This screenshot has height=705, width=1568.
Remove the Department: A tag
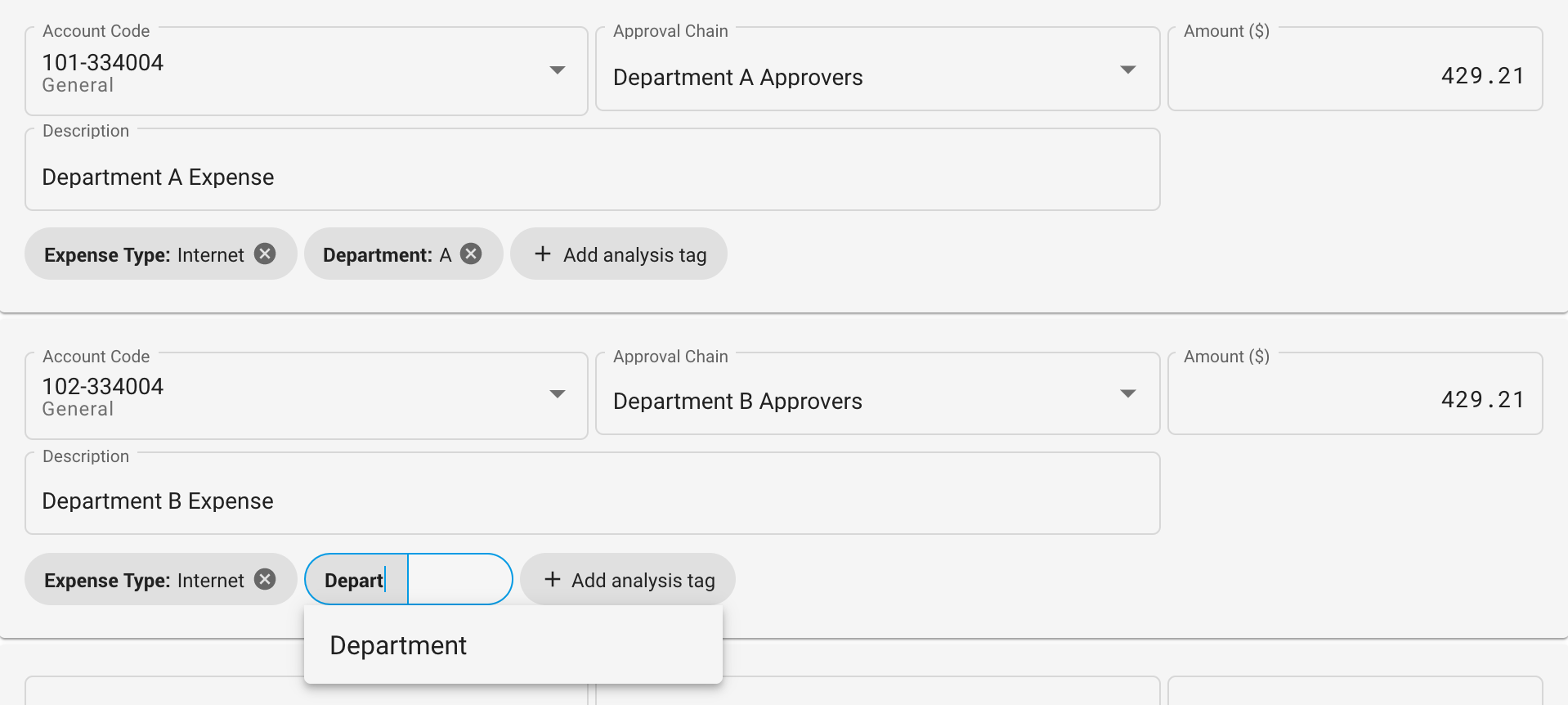click(x=471, y=254)
